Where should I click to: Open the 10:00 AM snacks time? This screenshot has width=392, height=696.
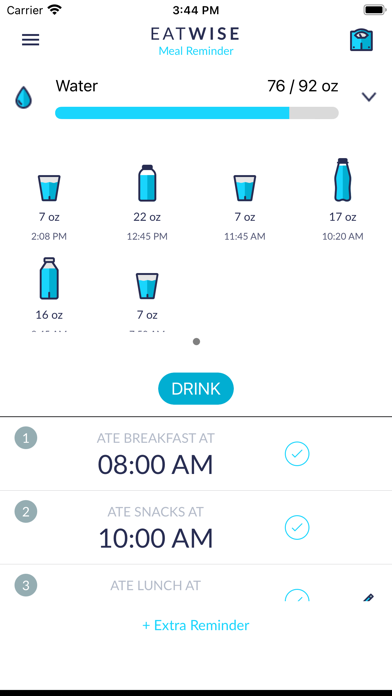tap(155, 538)
